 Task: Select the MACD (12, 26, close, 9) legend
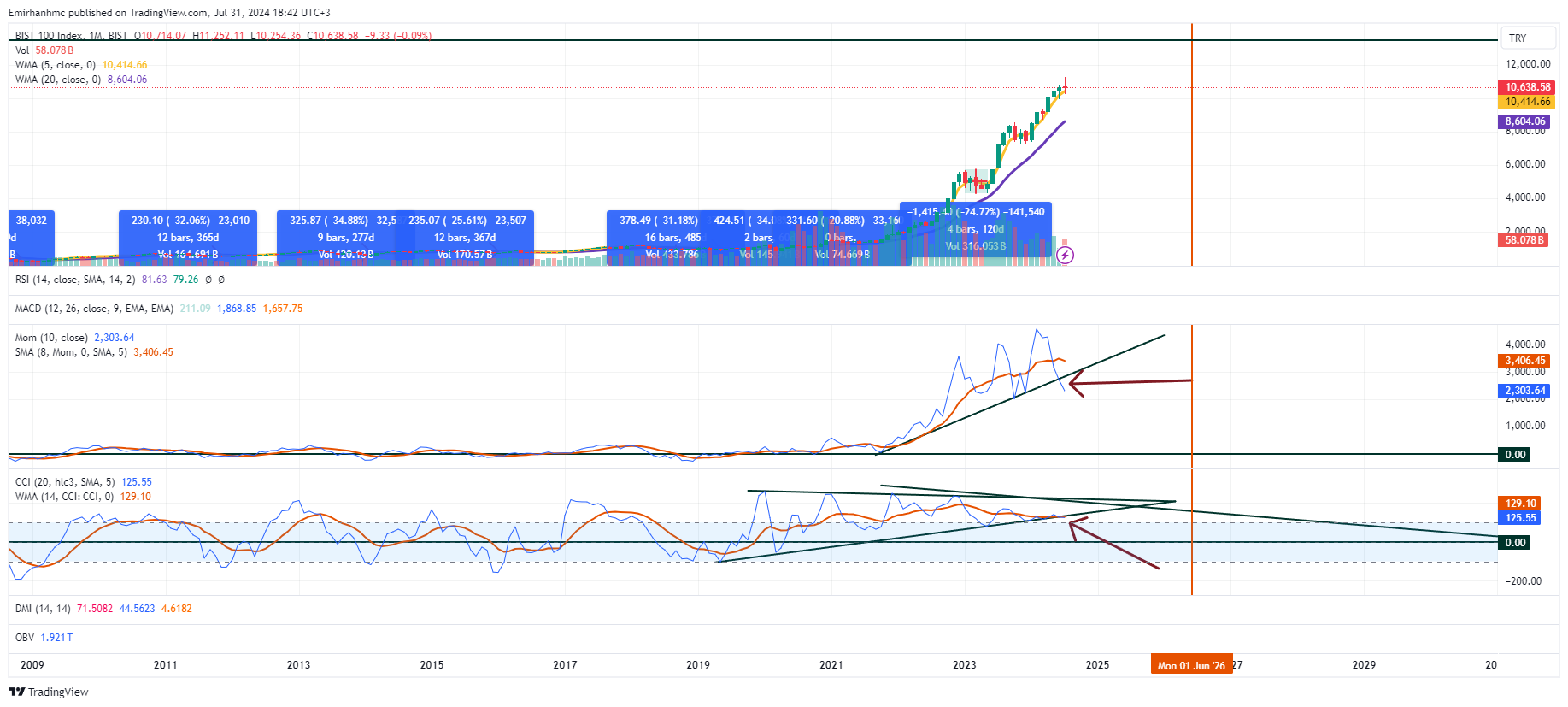(x=159, y=309)
